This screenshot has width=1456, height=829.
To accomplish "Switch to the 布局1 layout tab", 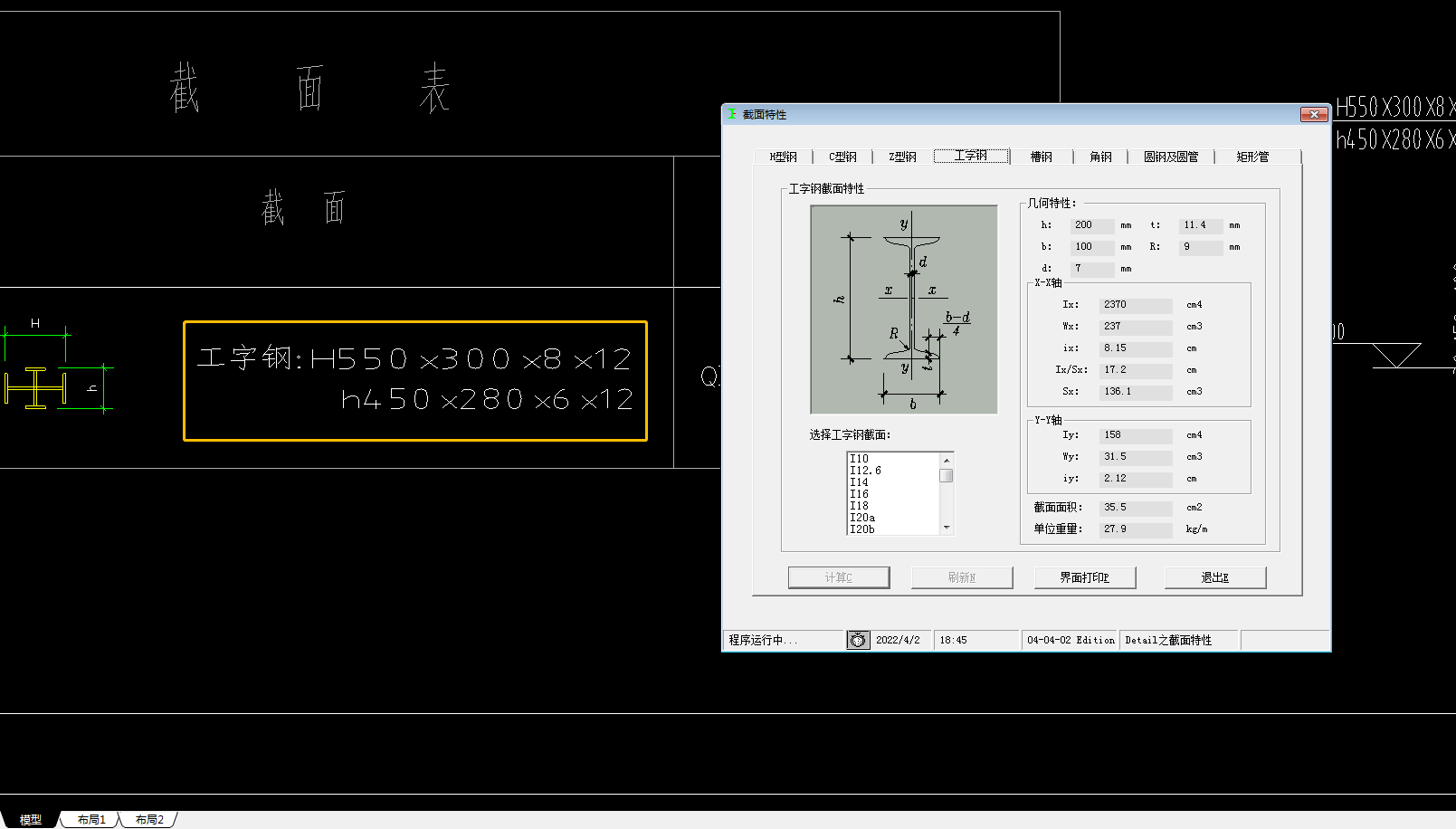I will [91, 820].
